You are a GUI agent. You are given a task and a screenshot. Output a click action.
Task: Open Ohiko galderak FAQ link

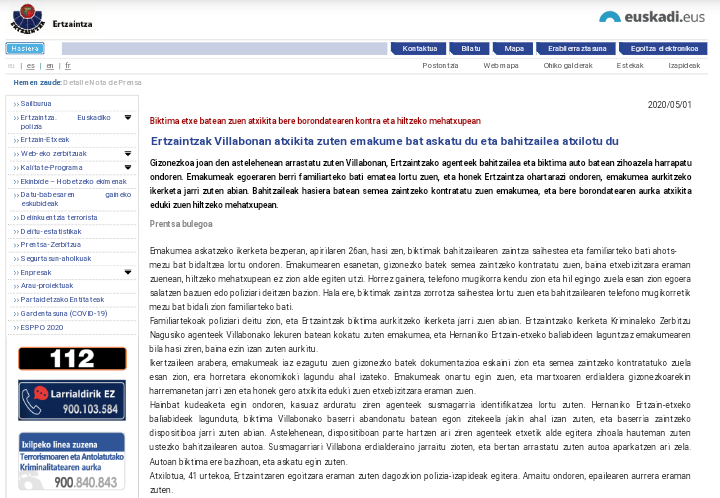[568, 66]
